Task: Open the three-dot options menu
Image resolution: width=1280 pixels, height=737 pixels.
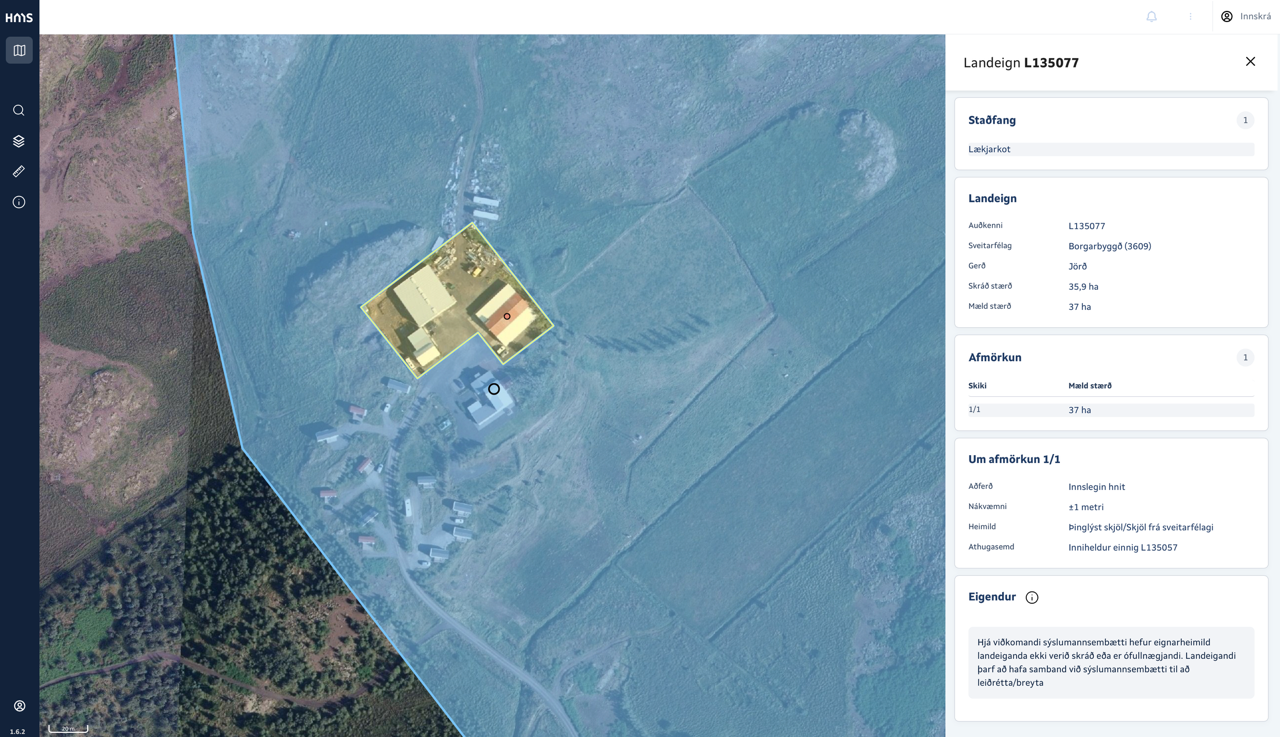Action: pos(1190,16)
